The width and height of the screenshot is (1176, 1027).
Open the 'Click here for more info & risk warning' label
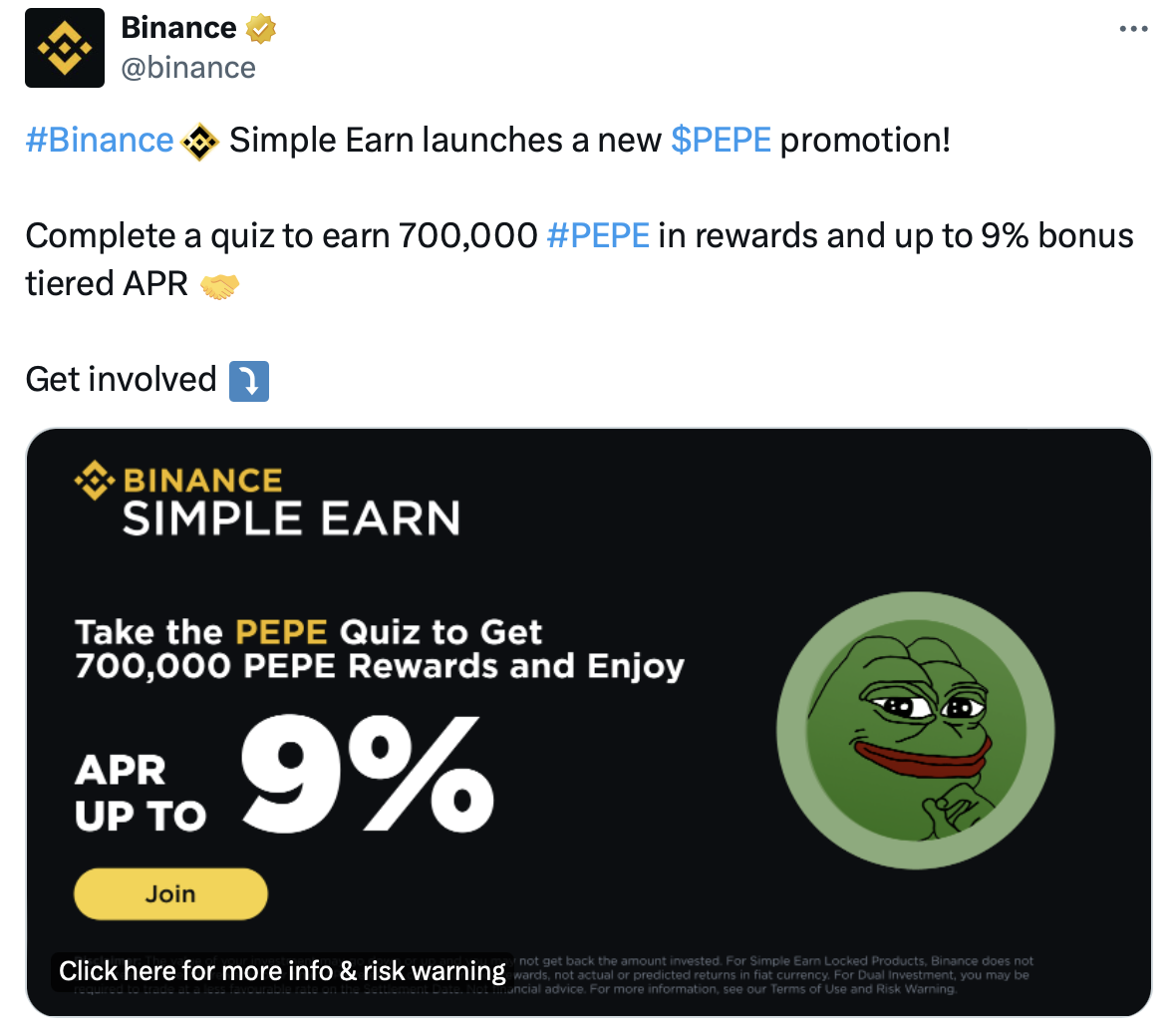tap(282, 971)
